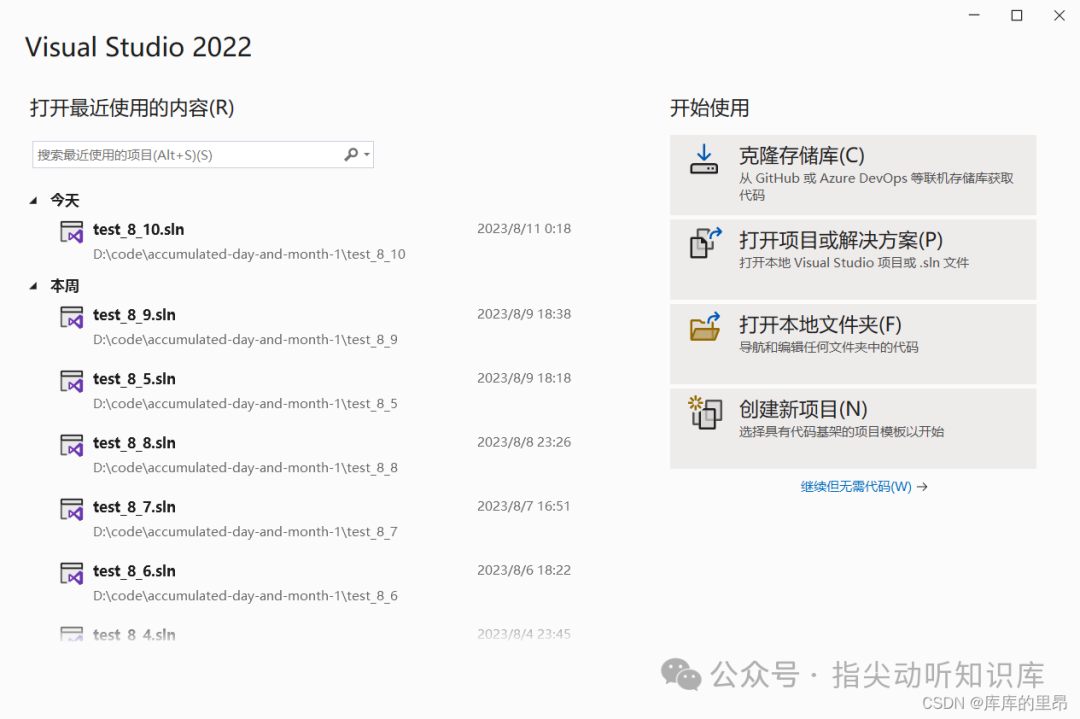Open test_8_9.sln from recent list
1080x719 pixels.
pyautogui.click(x=134, y=315)
